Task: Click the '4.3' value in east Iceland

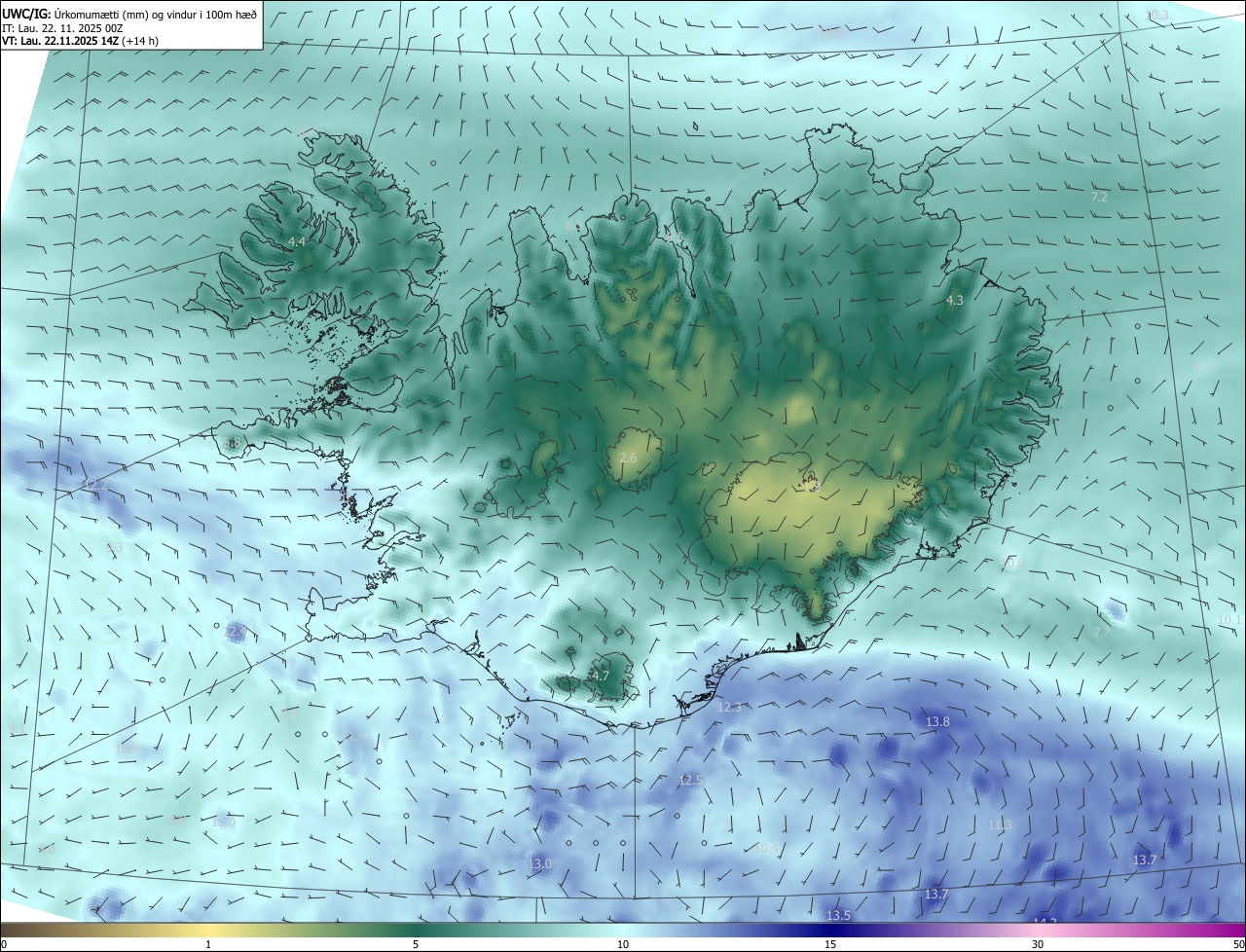Action: (x=955, y=301)
